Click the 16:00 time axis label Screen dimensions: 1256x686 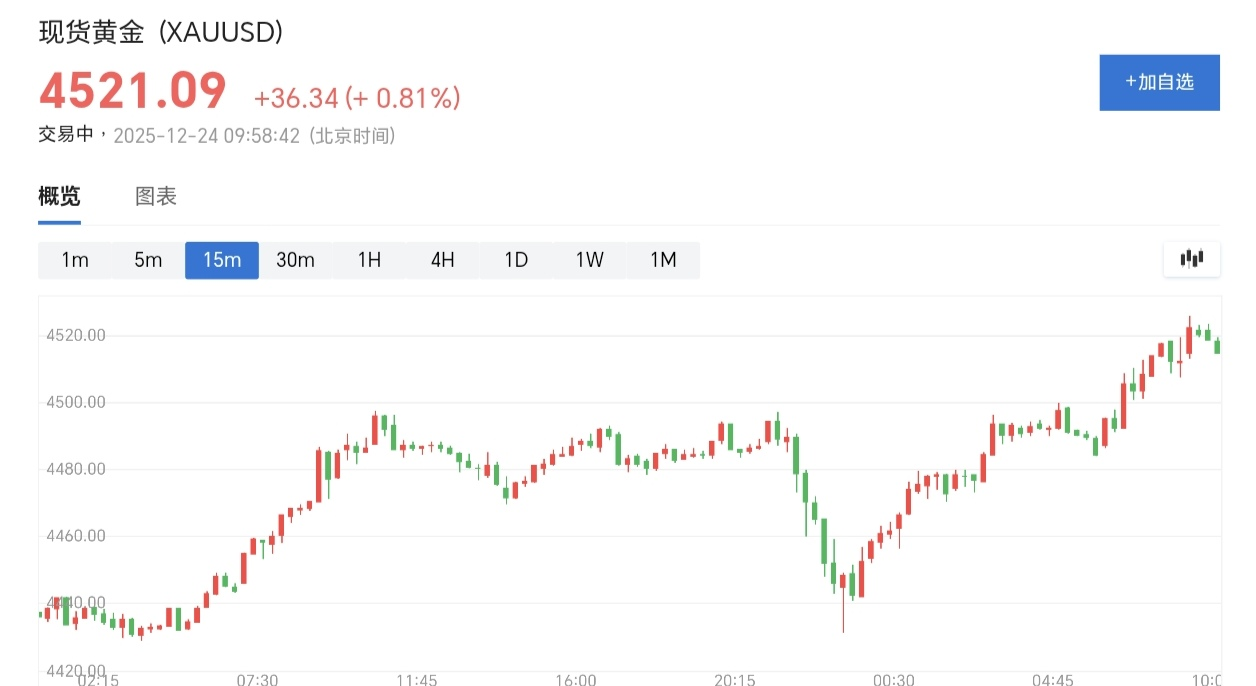(575, 679)
